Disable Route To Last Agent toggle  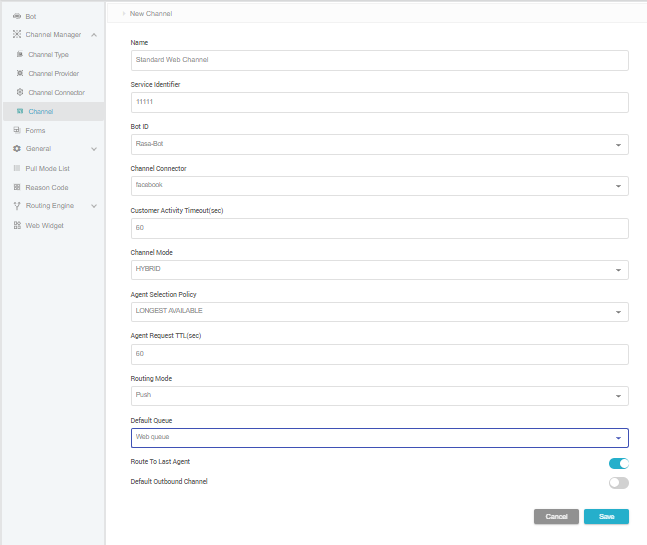point(618,463)
